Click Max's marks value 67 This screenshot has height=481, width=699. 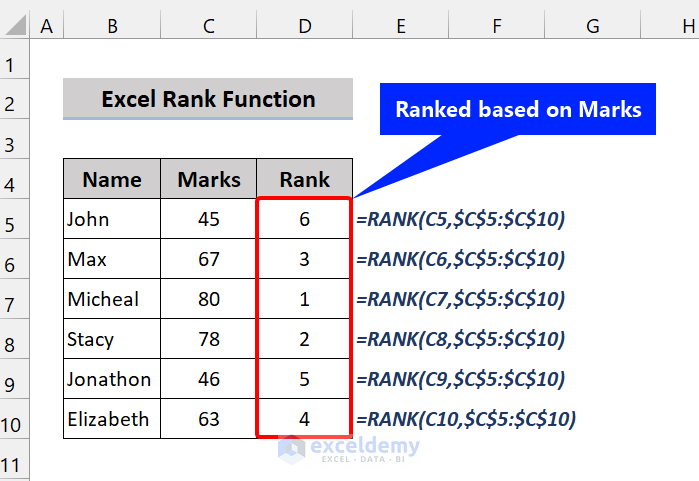point(209,259)
